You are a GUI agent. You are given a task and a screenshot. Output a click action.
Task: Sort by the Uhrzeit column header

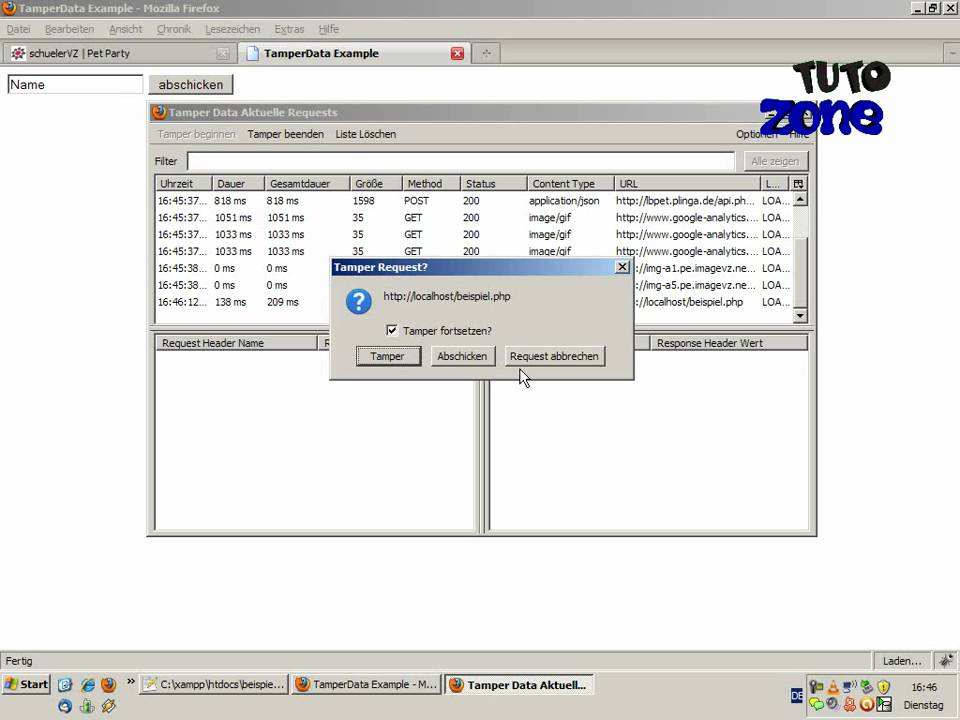[184, 184]
